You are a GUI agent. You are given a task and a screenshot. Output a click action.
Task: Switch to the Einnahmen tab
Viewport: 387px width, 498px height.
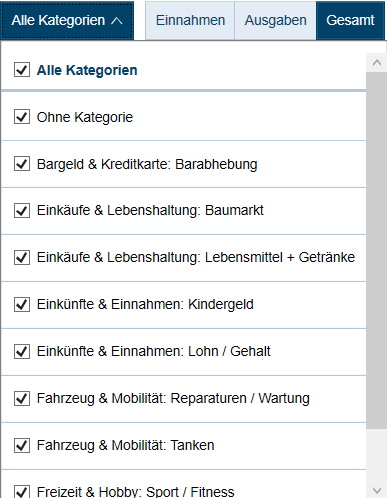[x=190, y=20]
